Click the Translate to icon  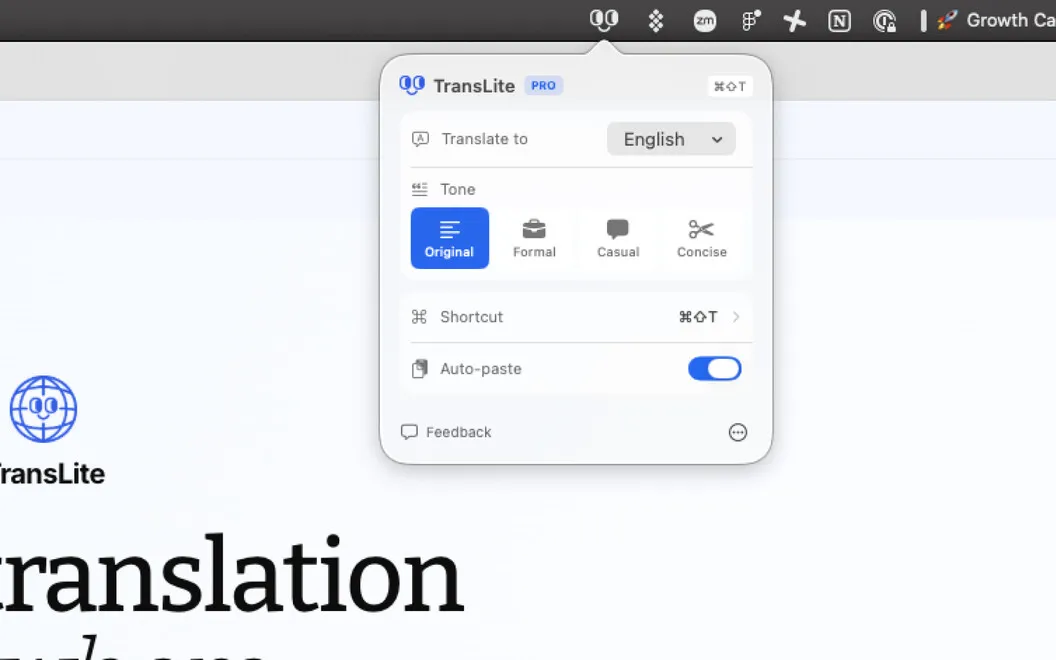420,139
